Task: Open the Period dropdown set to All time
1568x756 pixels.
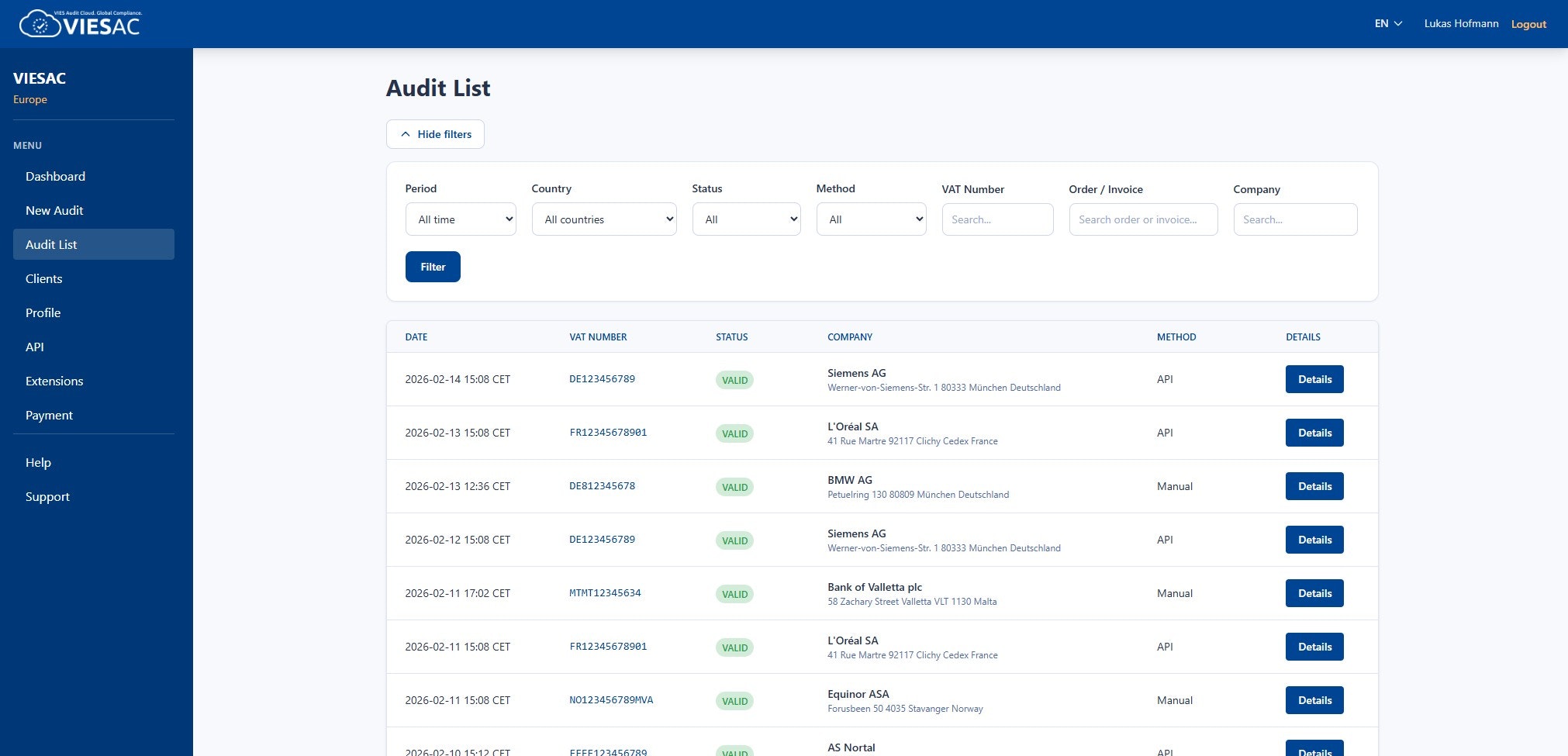Action: 460,219
